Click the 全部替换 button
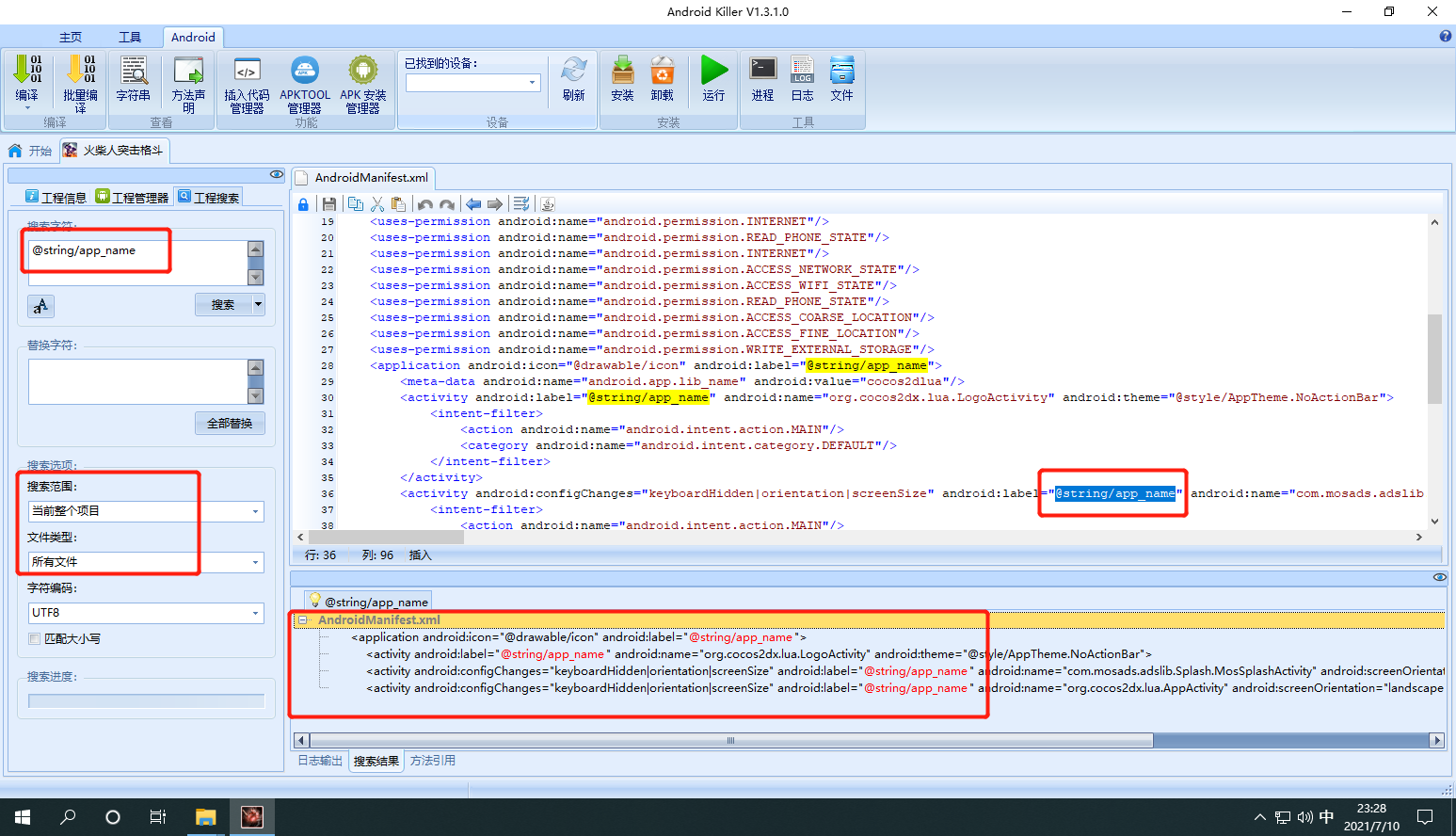The height and width of the screenshot is (836, 1456). click(230, 423)
